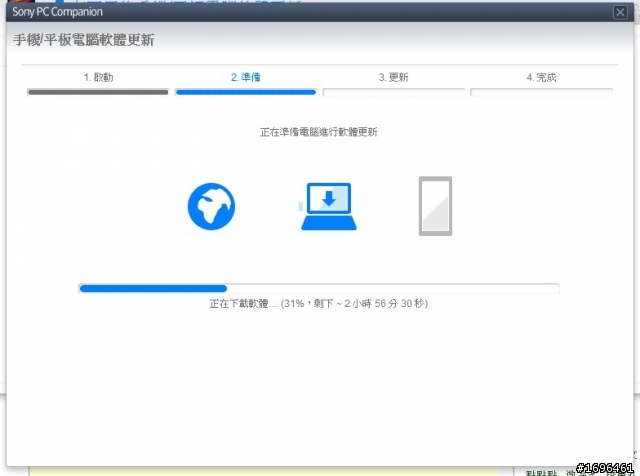Click the 正在下載軟體 31% status text
The height and width of the screenshot is (476, 640).
(x=319, y=304)
